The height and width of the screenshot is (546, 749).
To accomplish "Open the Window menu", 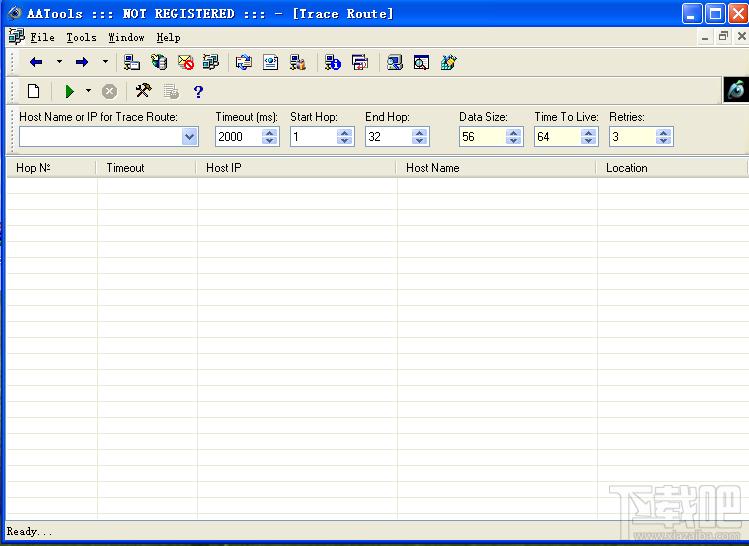I will click(x=126, y=37).
